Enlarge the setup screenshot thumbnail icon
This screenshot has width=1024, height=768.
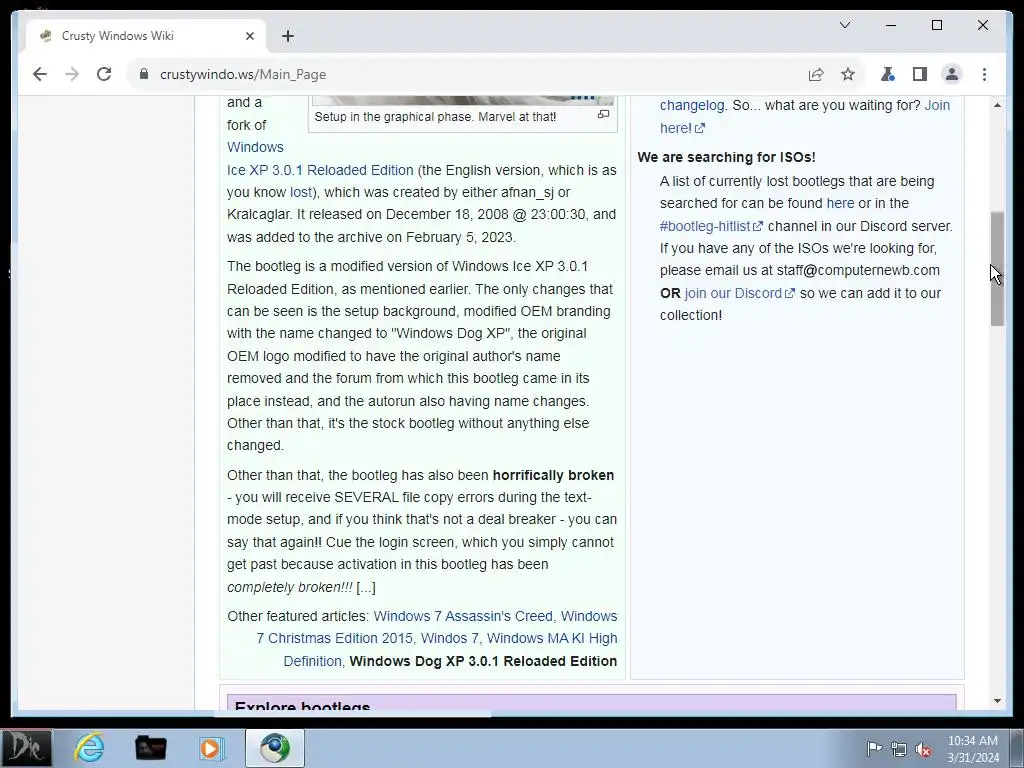point(603,114)
